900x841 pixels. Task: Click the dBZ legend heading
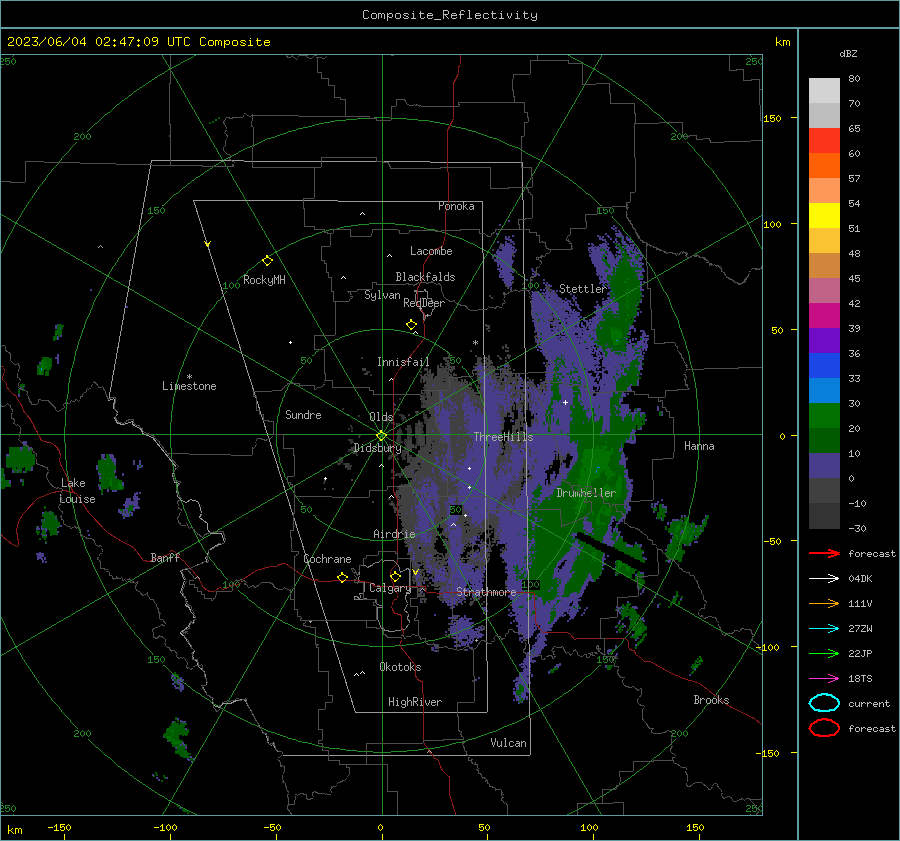(x=848, y=53)
